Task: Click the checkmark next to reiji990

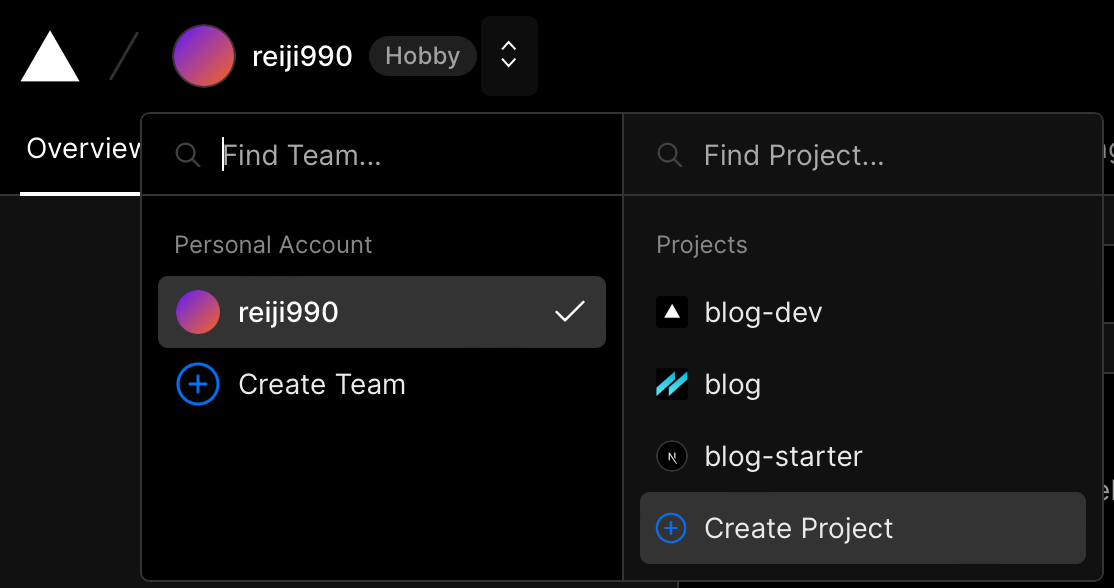Action: pyautogui.click(x=570, y=312)
